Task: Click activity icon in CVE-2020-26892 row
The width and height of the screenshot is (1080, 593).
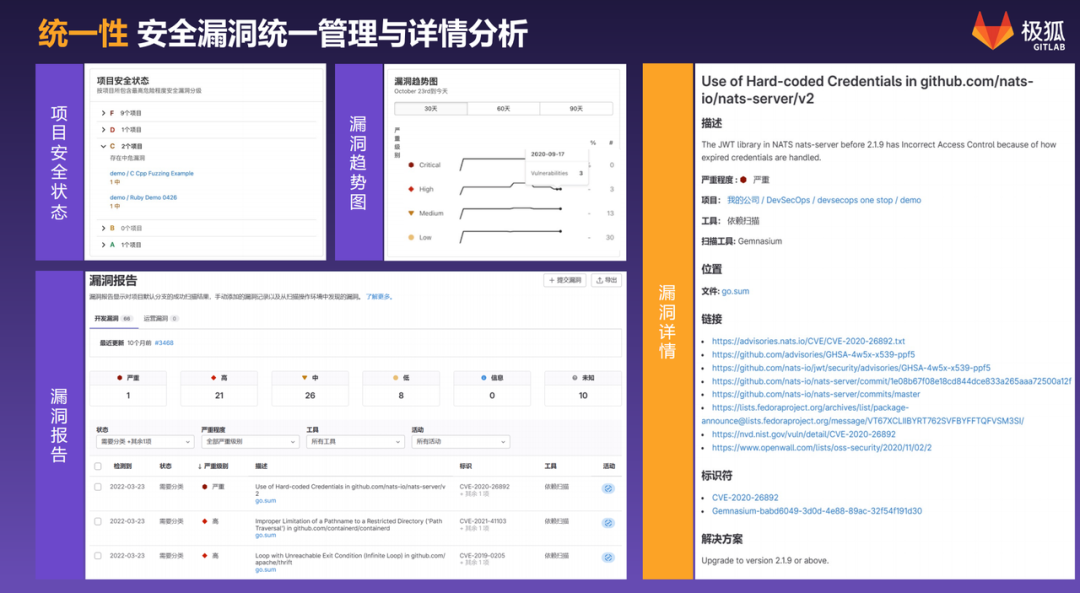Action: [x=608, y=488]
